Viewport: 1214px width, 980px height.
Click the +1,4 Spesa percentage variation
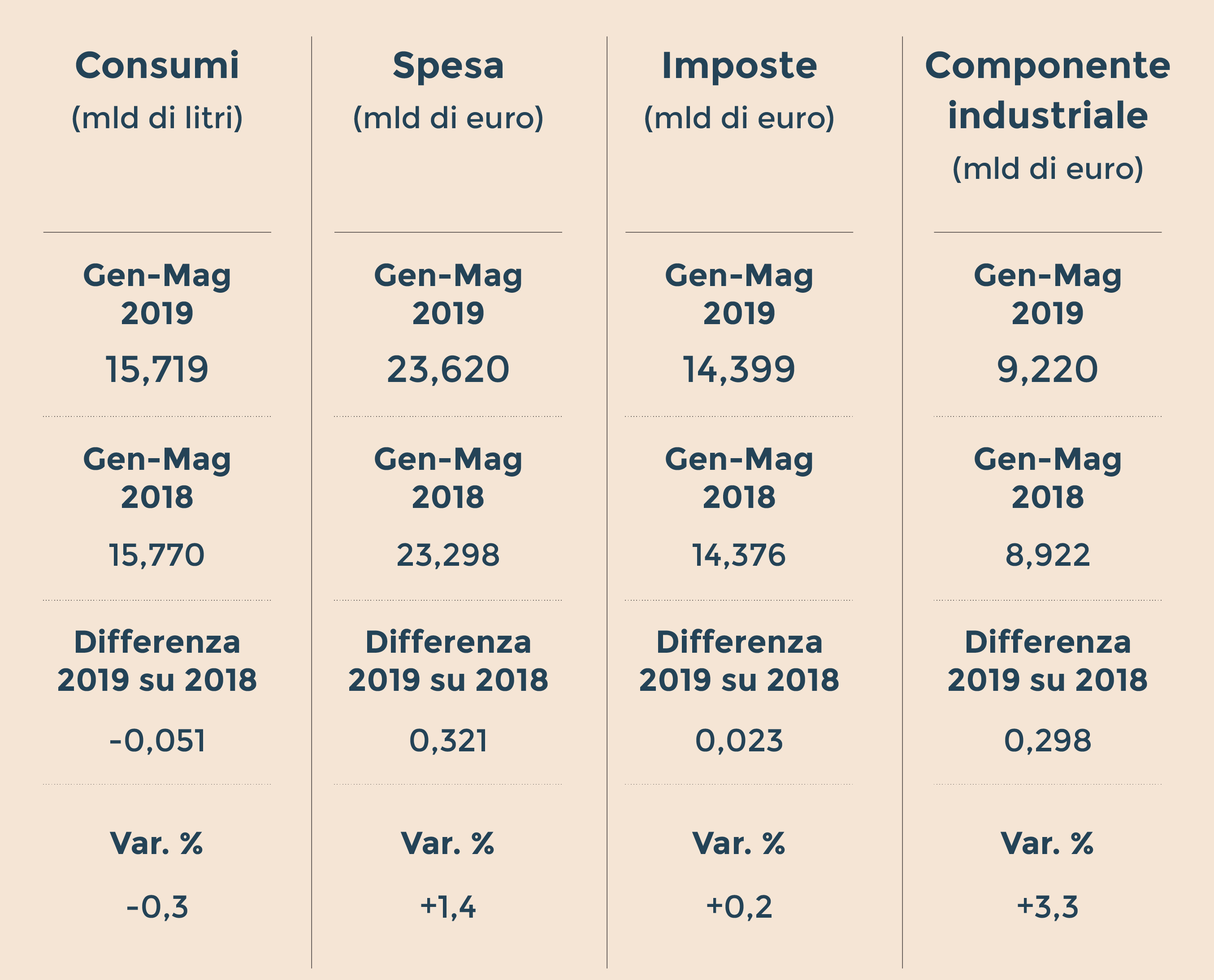pos(448,907)
